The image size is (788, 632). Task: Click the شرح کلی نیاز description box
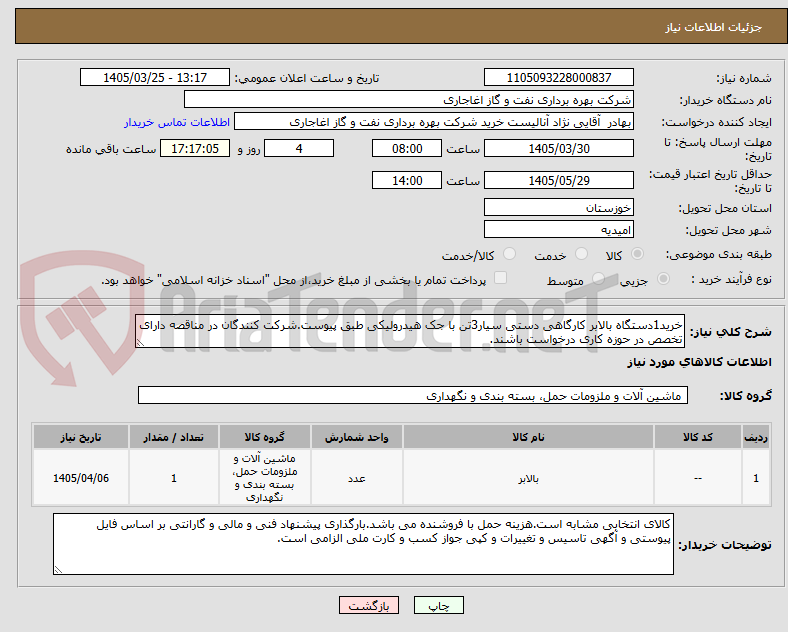click(x=410, y=332)
